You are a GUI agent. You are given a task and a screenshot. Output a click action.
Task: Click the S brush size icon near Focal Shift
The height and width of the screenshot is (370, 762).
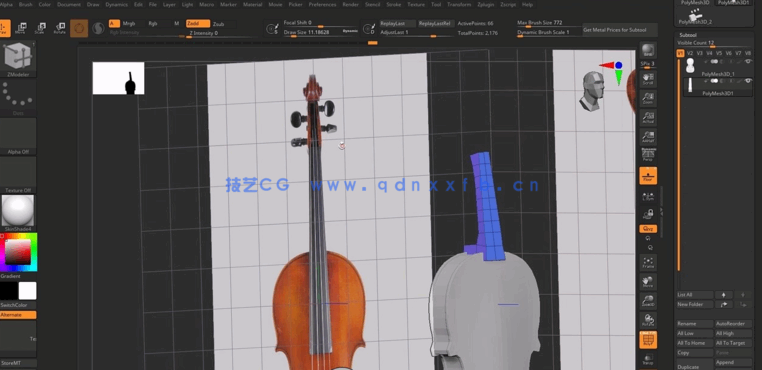[x=272, y=29]
